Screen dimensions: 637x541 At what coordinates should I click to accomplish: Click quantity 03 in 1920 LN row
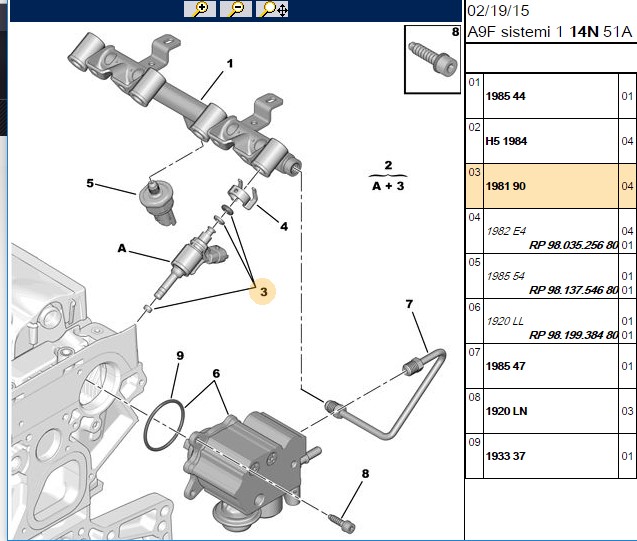[x=627, y=411]
